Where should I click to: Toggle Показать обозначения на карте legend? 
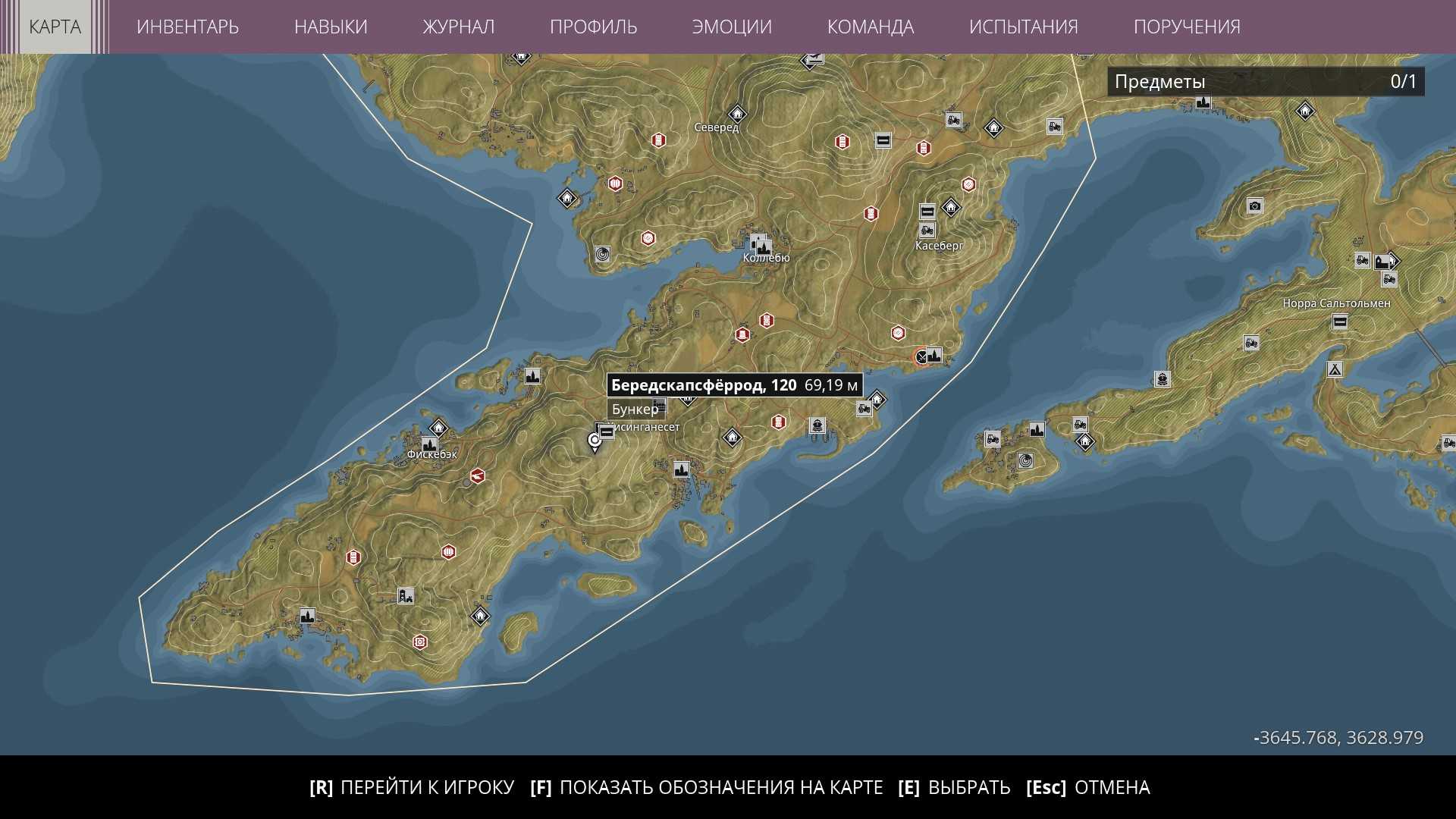click(x=707, y=787)
